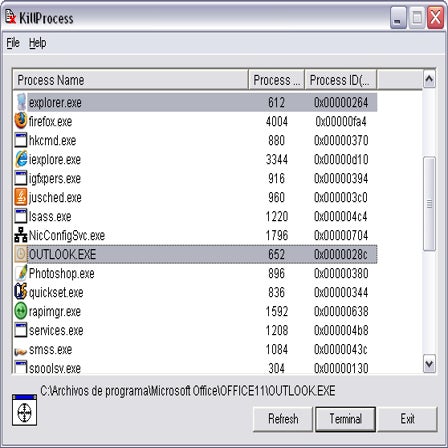Sort by the decimal Process ID column header
The height and width of the screenshot is (448, 448).
[x=276, y=80]
